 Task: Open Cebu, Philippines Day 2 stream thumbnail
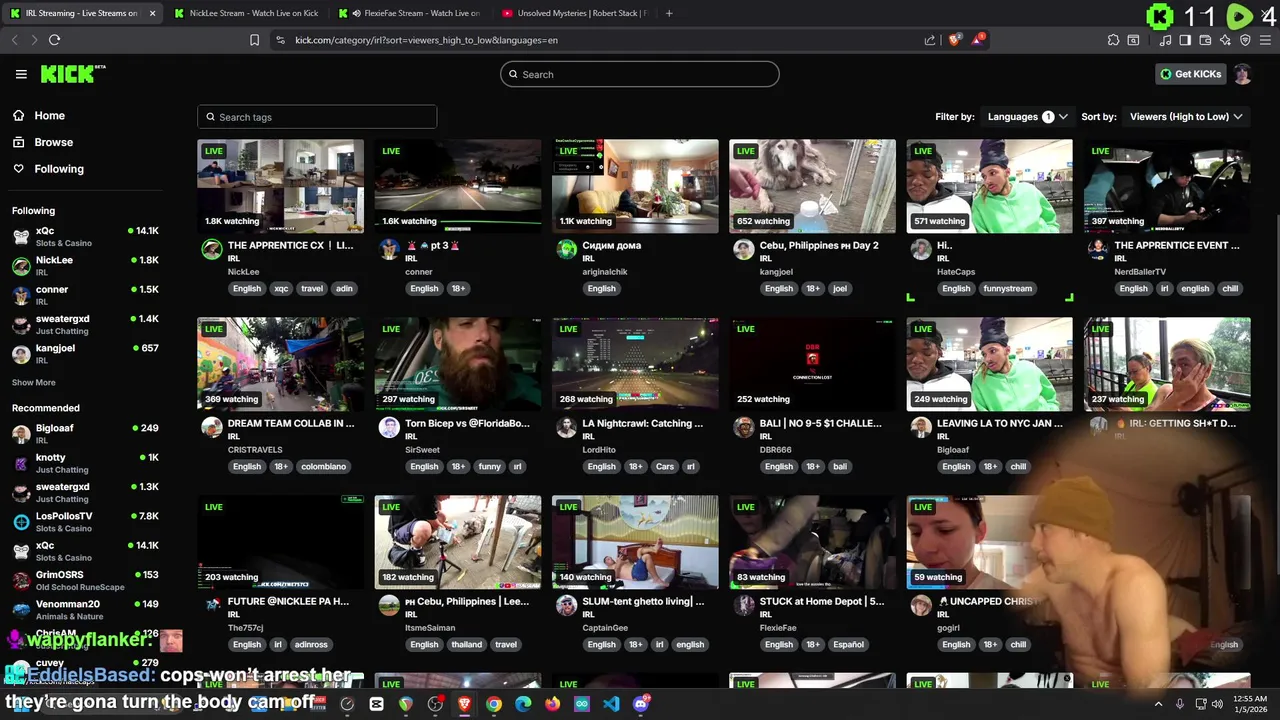812,186
